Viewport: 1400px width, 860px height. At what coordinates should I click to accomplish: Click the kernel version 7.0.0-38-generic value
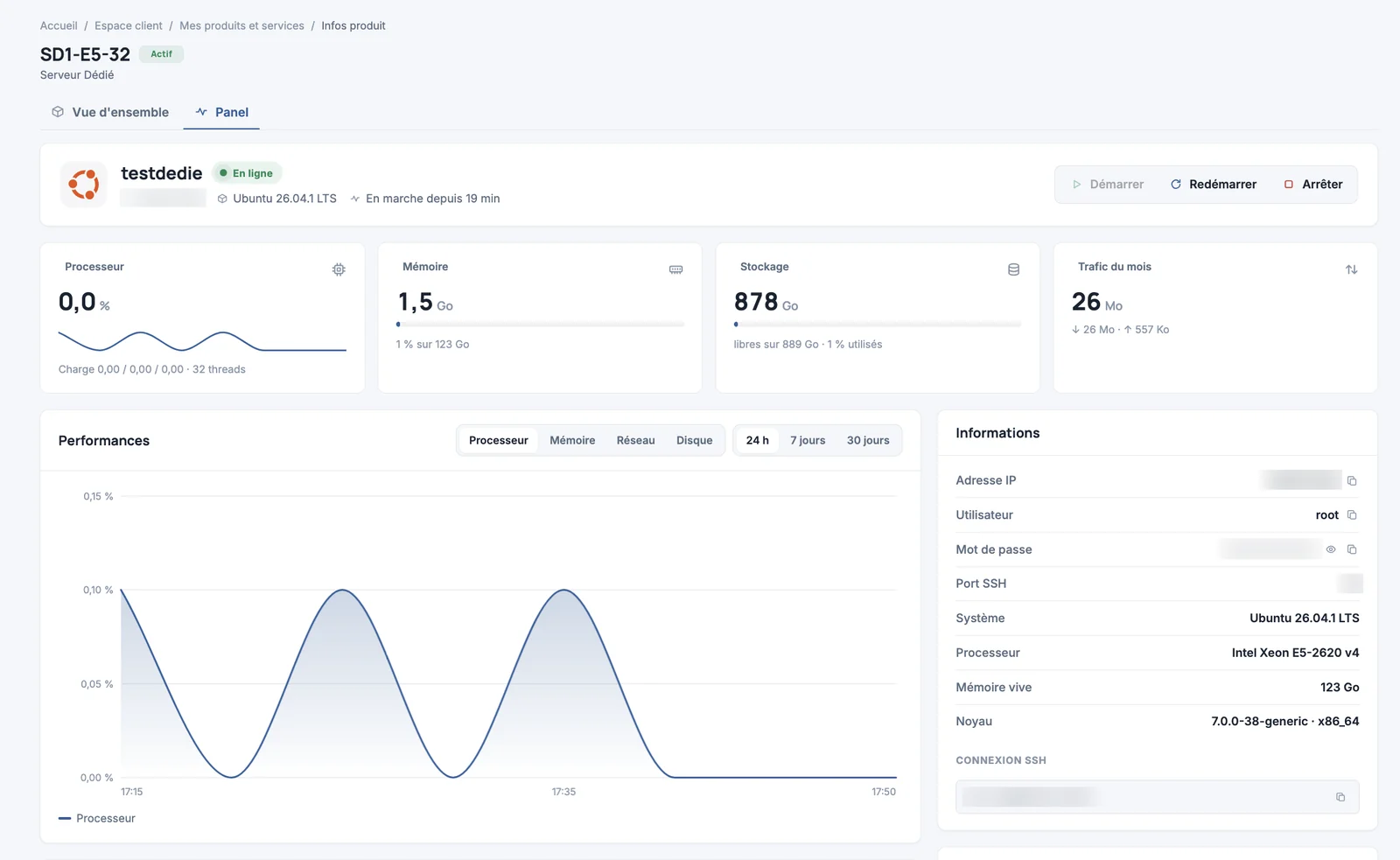1284,722
